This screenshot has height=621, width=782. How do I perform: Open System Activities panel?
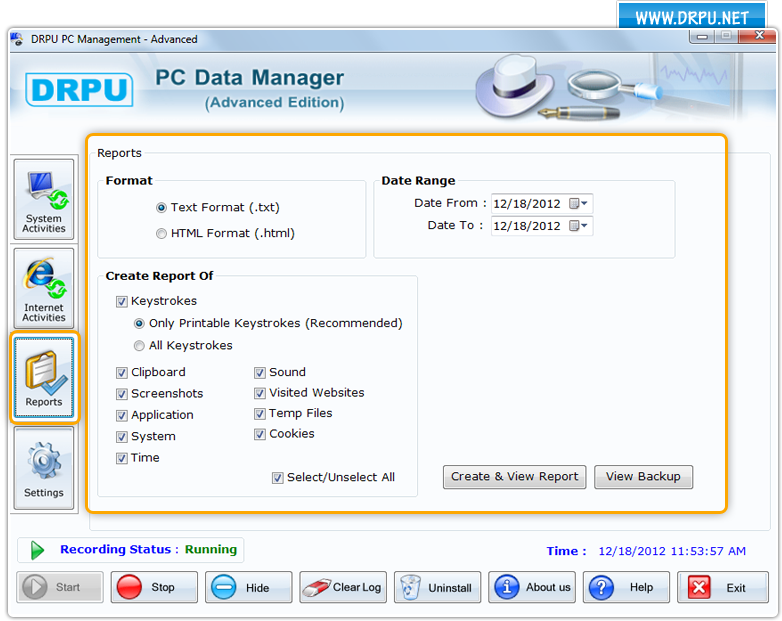click(44, 200)
